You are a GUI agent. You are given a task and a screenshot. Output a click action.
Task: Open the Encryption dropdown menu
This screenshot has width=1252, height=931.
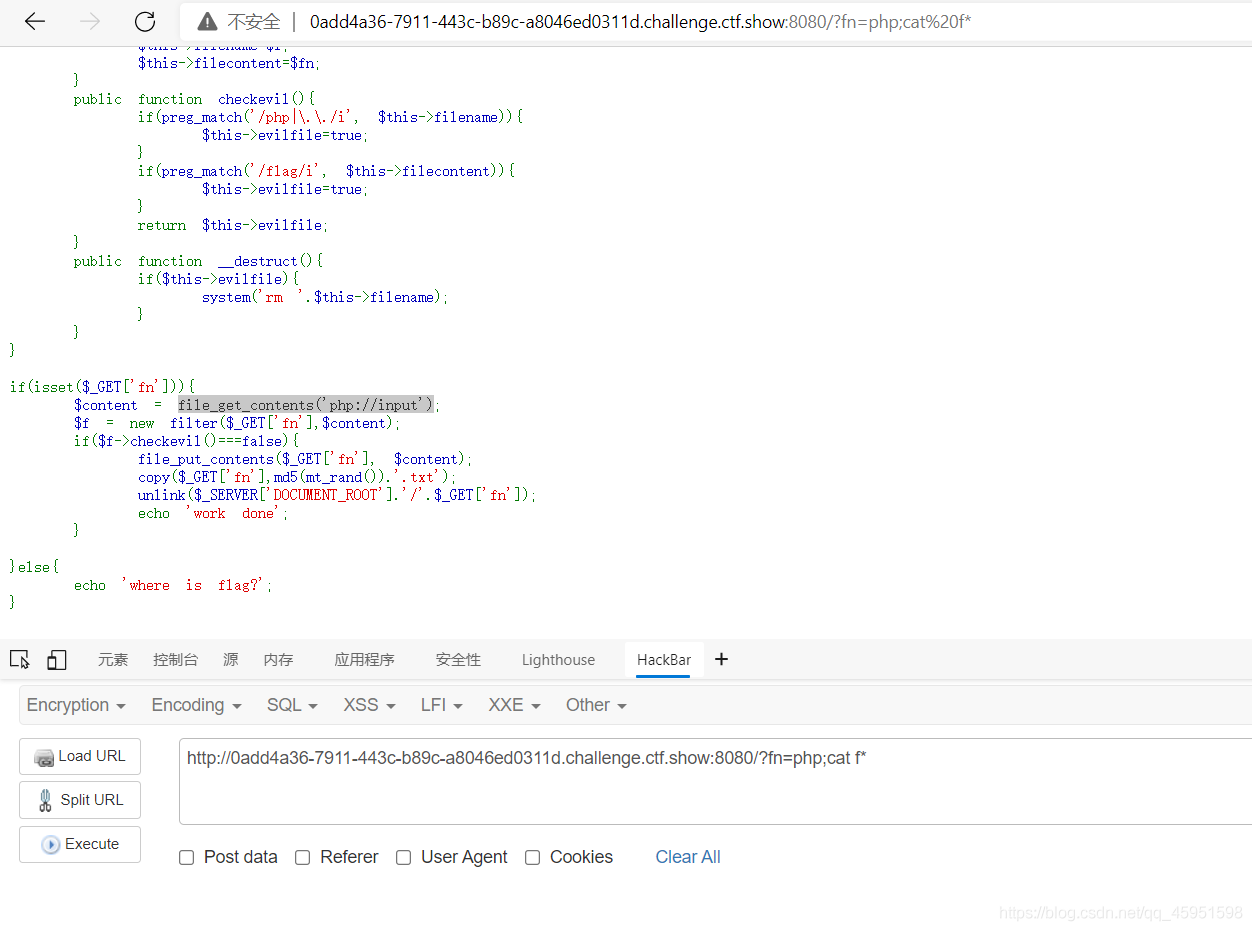click(x=76, y=705)
